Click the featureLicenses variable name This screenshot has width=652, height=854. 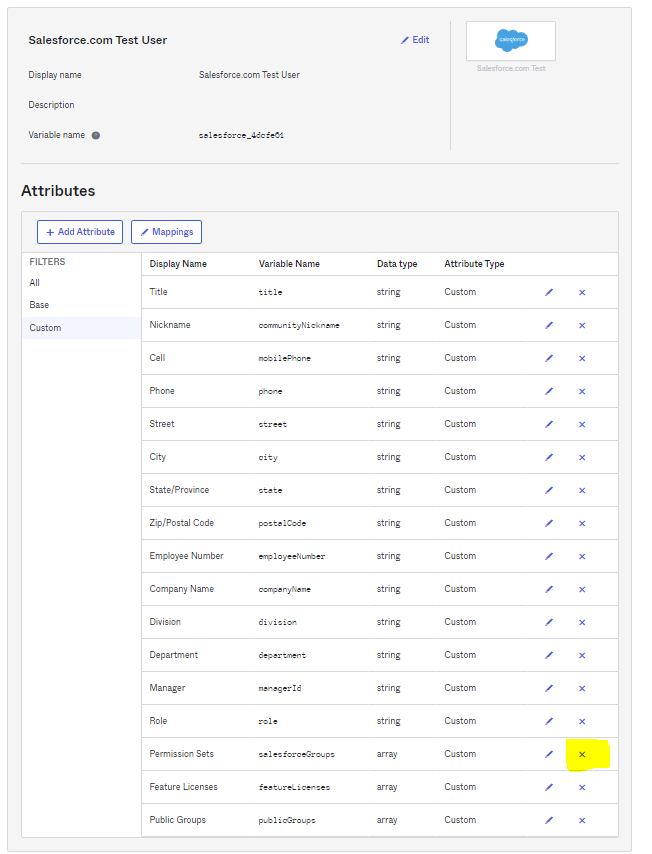click(294, 787)
